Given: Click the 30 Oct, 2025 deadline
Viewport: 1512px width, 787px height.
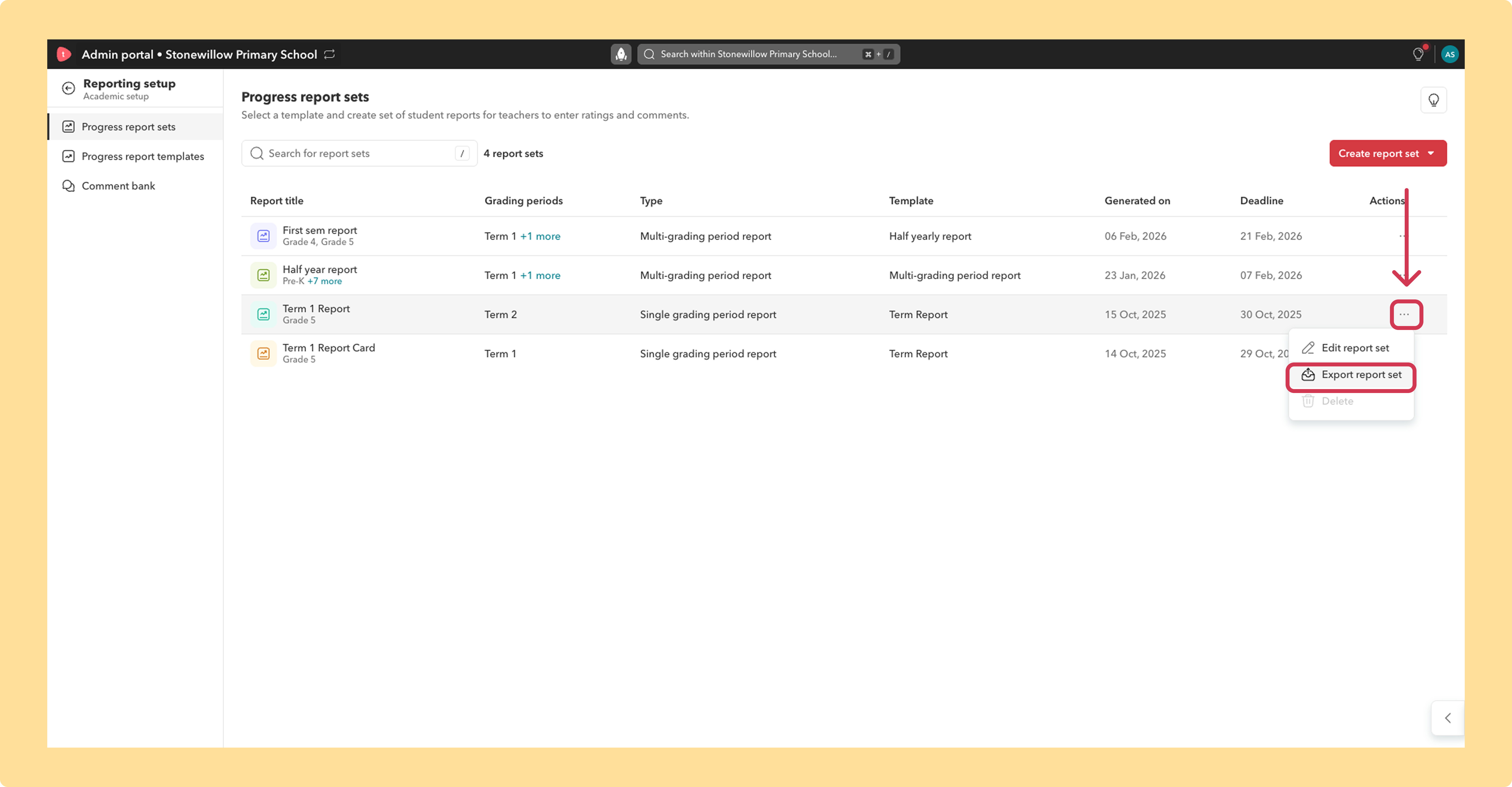Looking at the screenshot, I should click(1271, 314).
